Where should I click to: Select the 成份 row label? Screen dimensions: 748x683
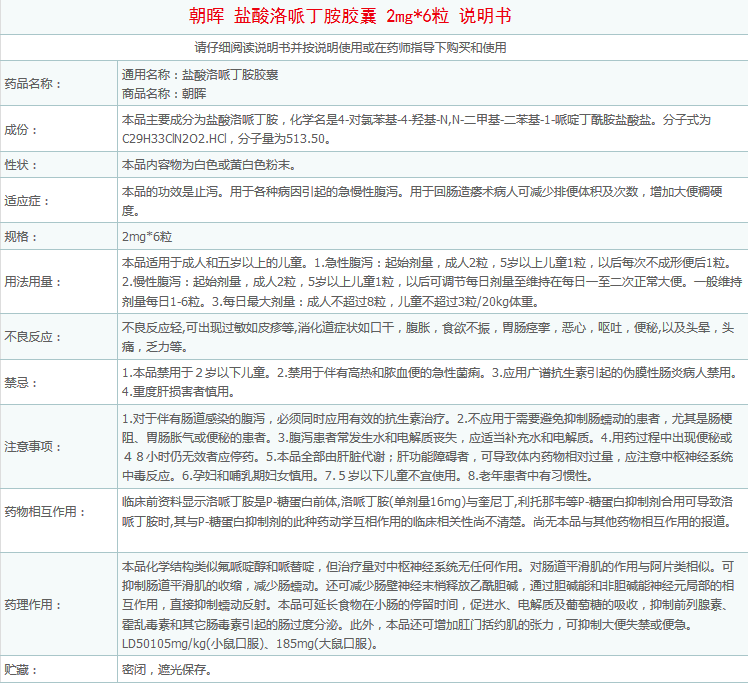tap(21, 130)
